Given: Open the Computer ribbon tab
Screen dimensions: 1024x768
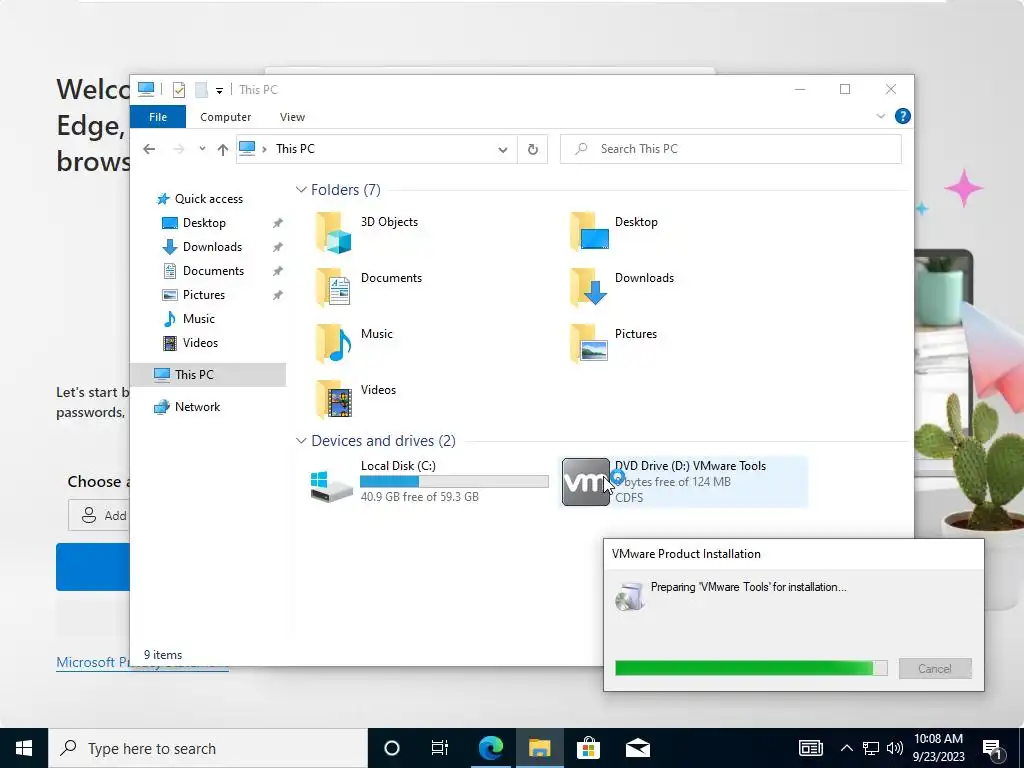Looking at the screenshot, I should (225, 117).
